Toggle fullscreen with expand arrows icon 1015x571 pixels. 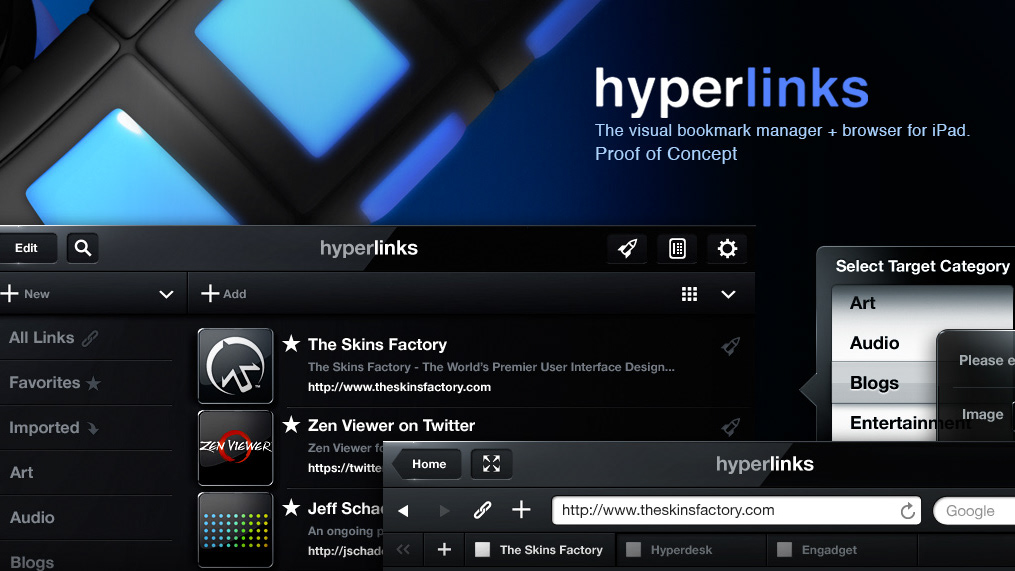pos(491,464)
